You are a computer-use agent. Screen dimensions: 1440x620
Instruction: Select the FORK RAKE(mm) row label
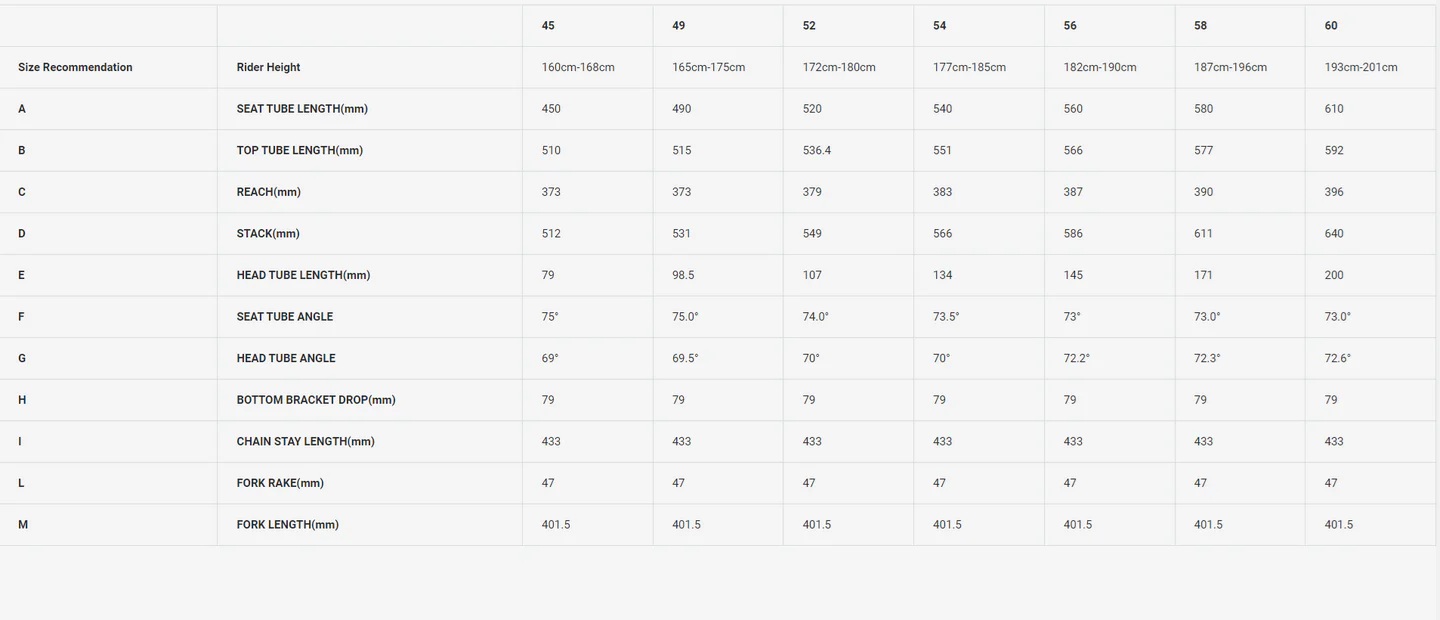(x=280, y=483)
